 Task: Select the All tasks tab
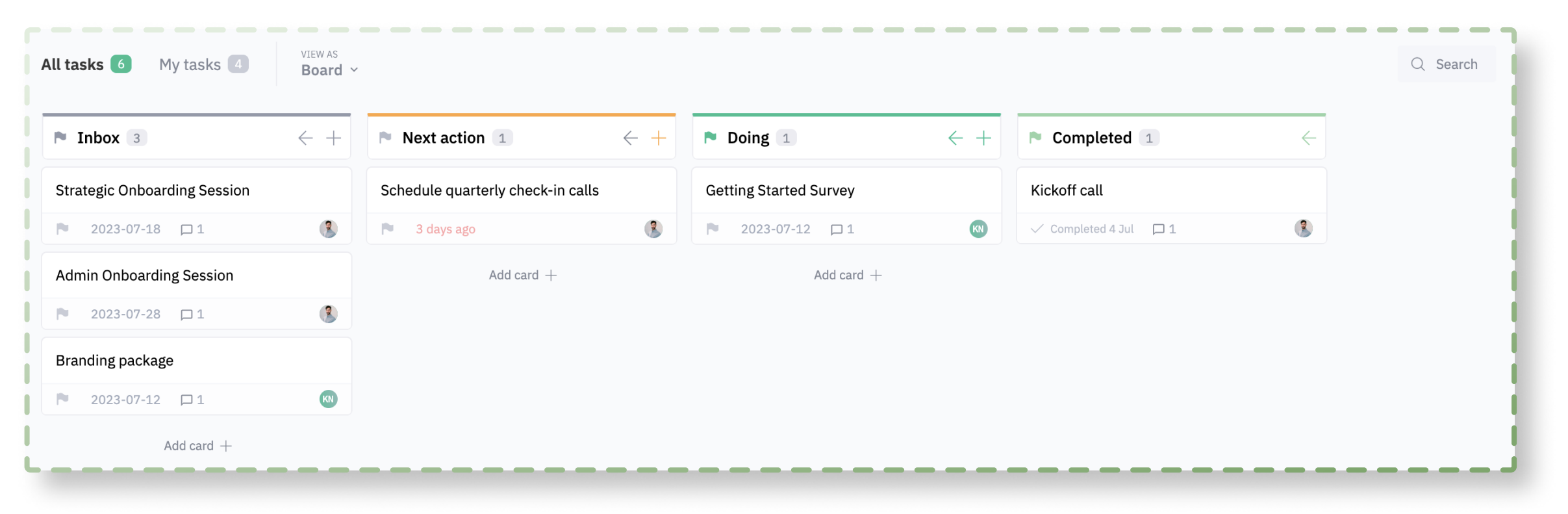pos(71,64)
